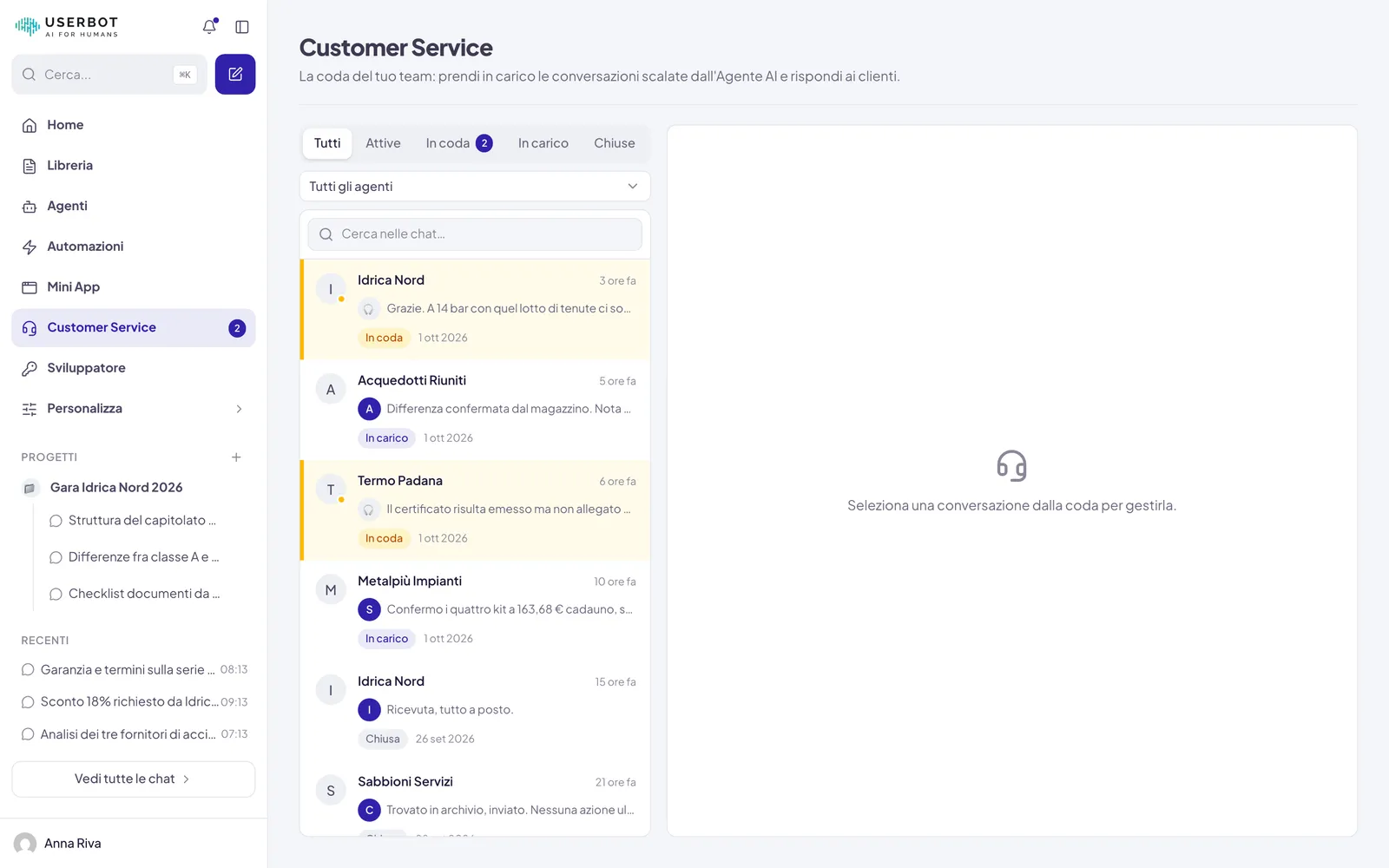Viewport: 1389px width, 868px height.
Task: Open Home from the sidebar
Action: (x=134, y=125)
